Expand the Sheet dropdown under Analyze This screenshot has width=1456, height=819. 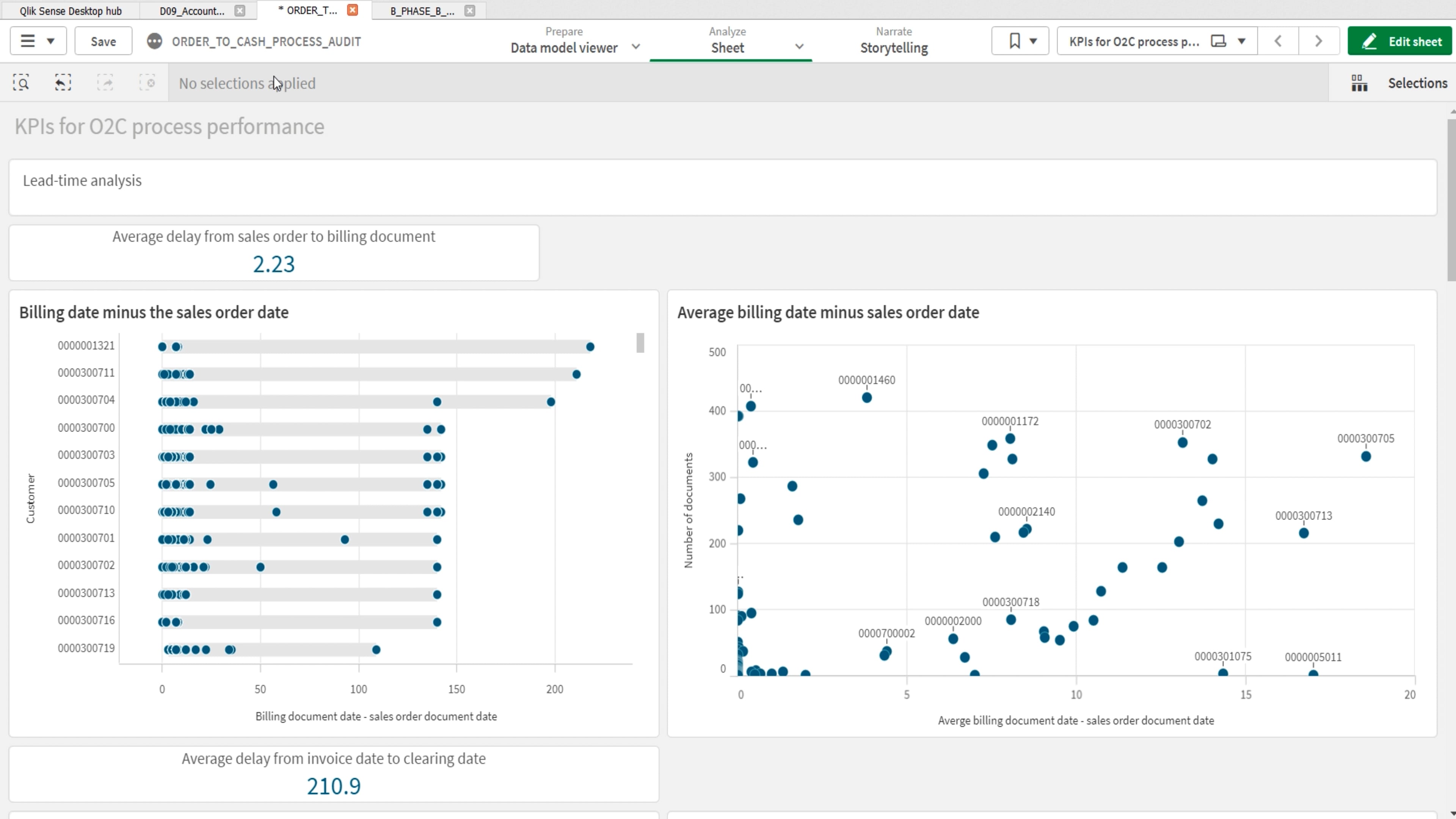[799, 47]
